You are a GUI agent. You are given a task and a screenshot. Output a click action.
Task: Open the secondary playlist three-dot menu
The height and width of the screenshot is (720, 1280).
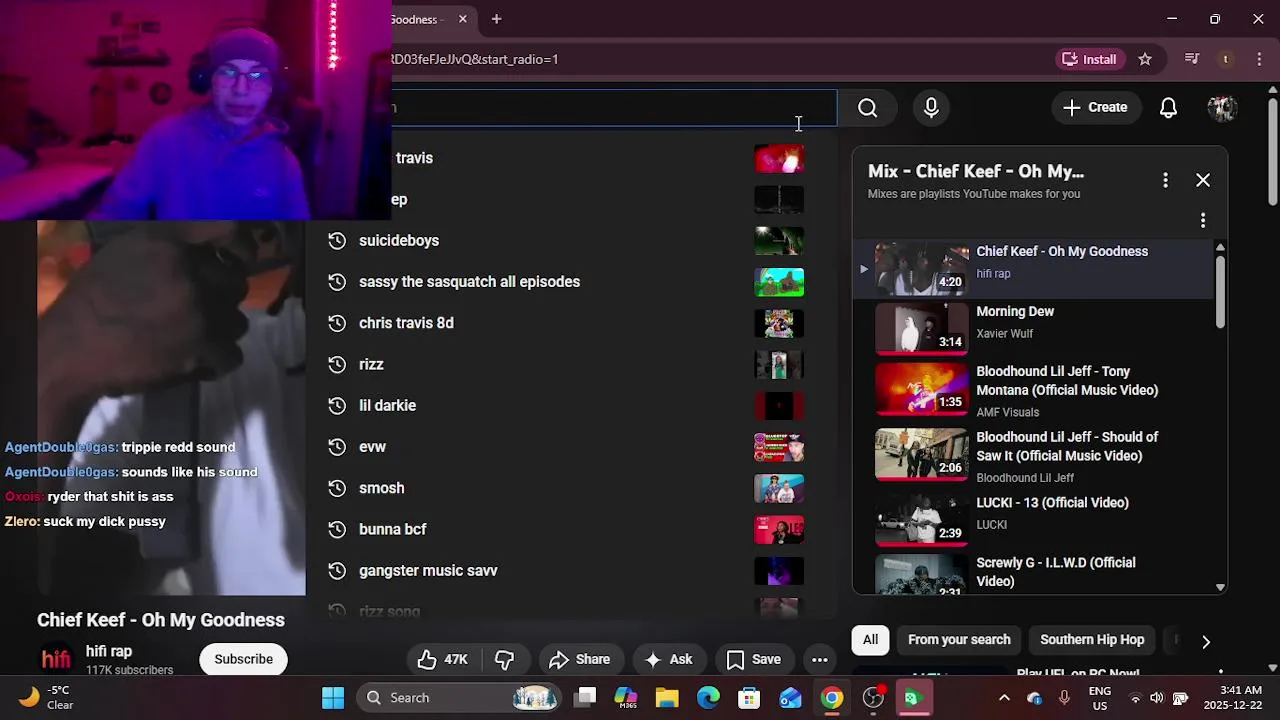[x=1203, y=220]
